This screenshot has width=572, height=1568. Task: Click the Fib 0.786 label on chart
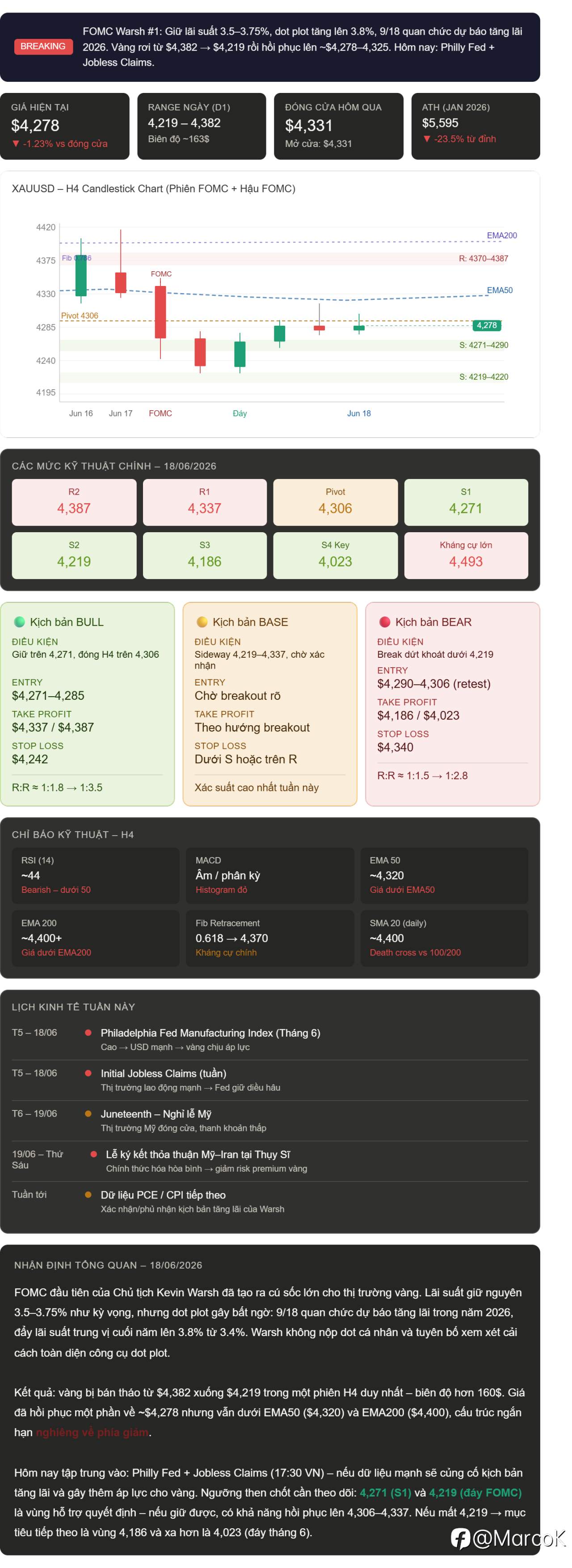(x=76, y=258)
